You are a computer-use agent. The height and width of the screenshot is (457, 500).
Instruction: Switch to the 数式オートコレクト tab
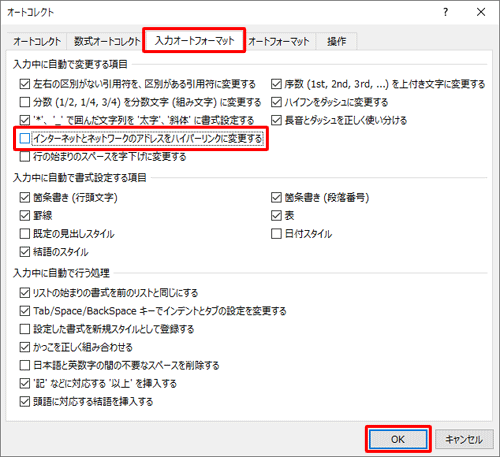[107, 41]
